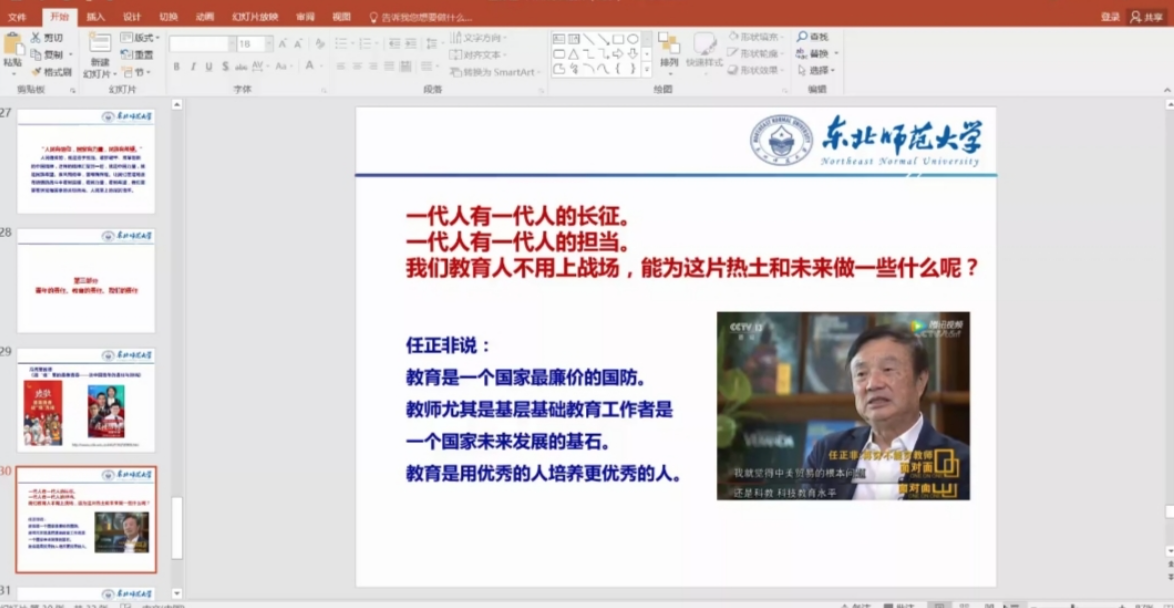Click the New Slide (新建幻灯片) icon
1174x608 pixels.
[99, 43]
